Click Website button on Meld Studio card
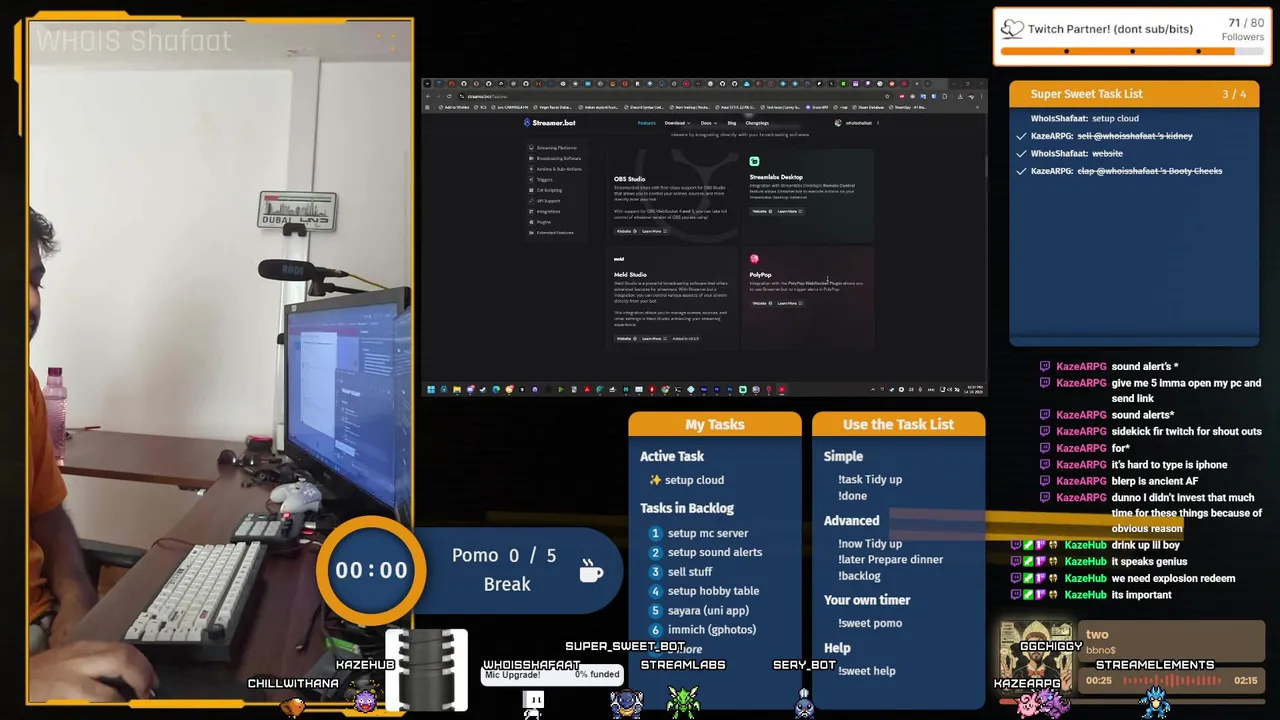Screen dimensions: 1280x720 [626, 338]
